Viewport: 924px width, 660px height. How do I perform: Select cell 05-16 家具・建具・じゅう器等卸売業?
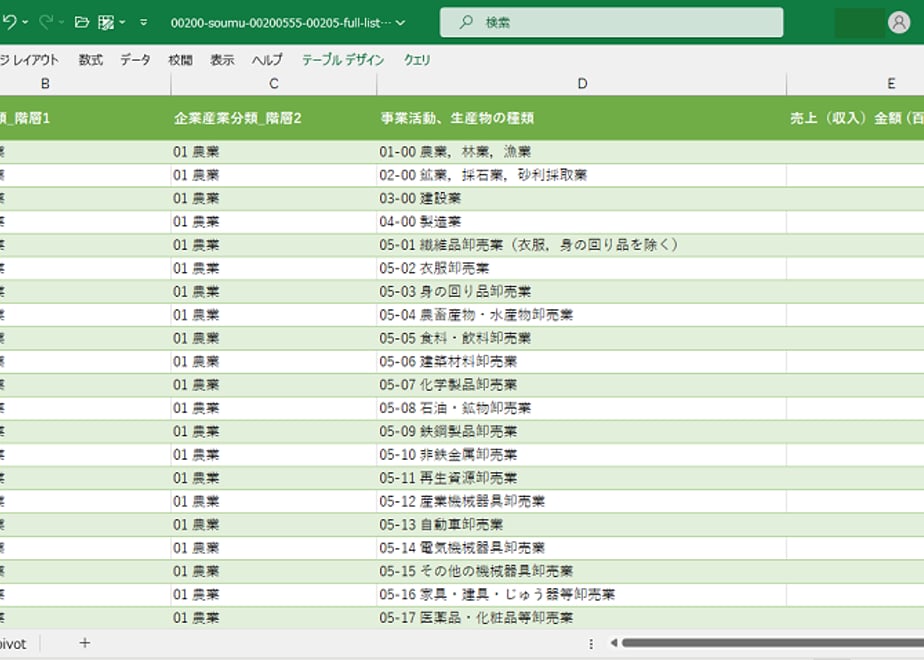pos(582,594)
